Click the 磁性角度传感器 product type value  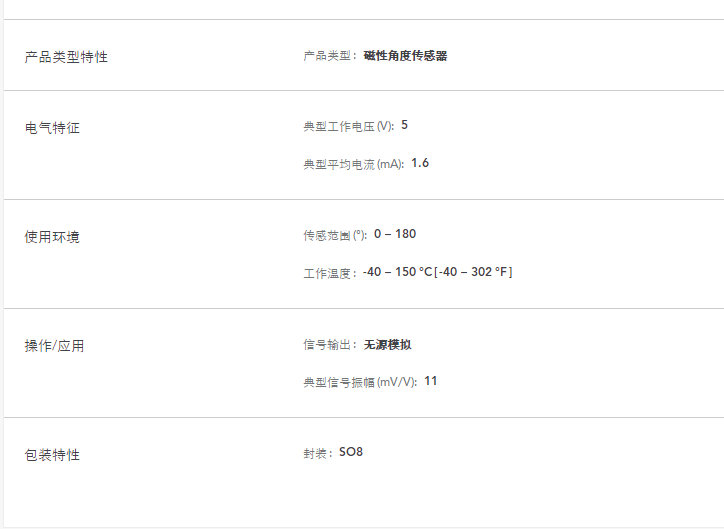(405, 56)
